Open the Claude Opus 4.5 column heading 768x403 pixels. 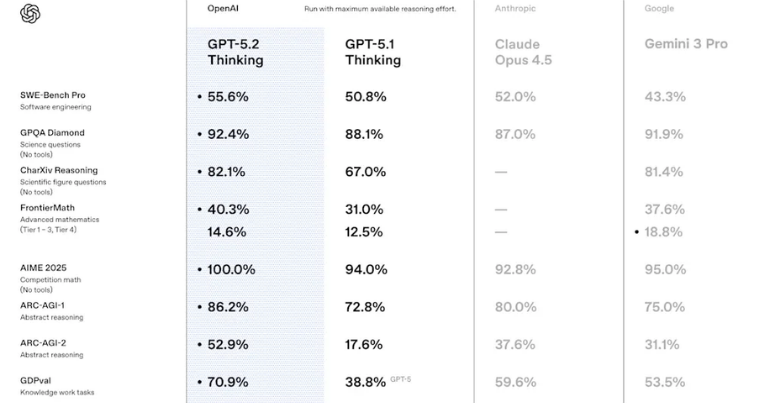[x=524, y=52]
